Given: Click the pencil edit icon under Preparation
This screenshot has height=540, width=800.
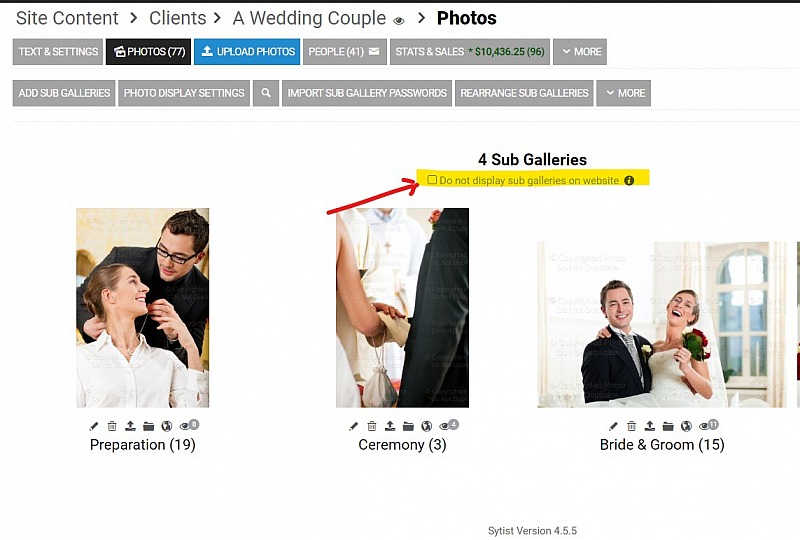Looking at the screenshot, I should 94,426.
